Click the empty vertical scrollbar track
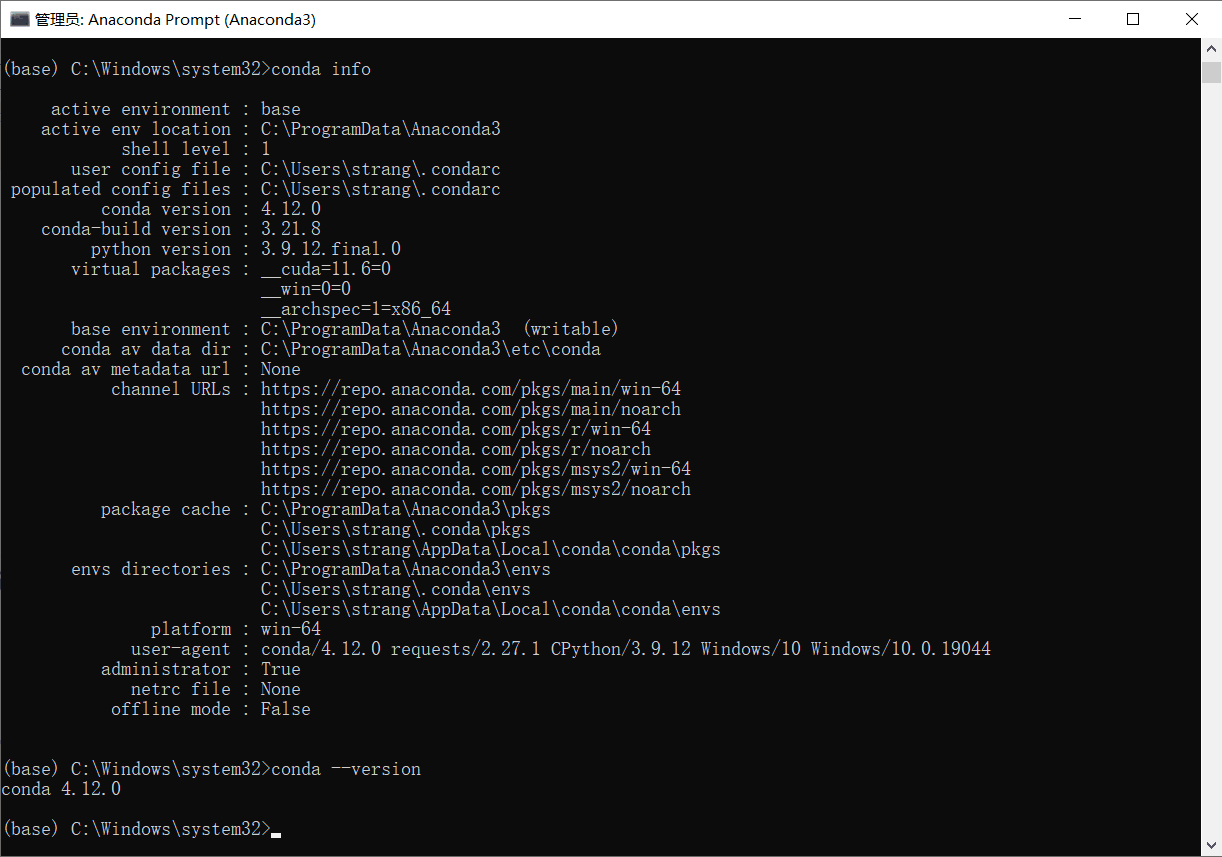Screen dimensions: 1222x857 1211,450
